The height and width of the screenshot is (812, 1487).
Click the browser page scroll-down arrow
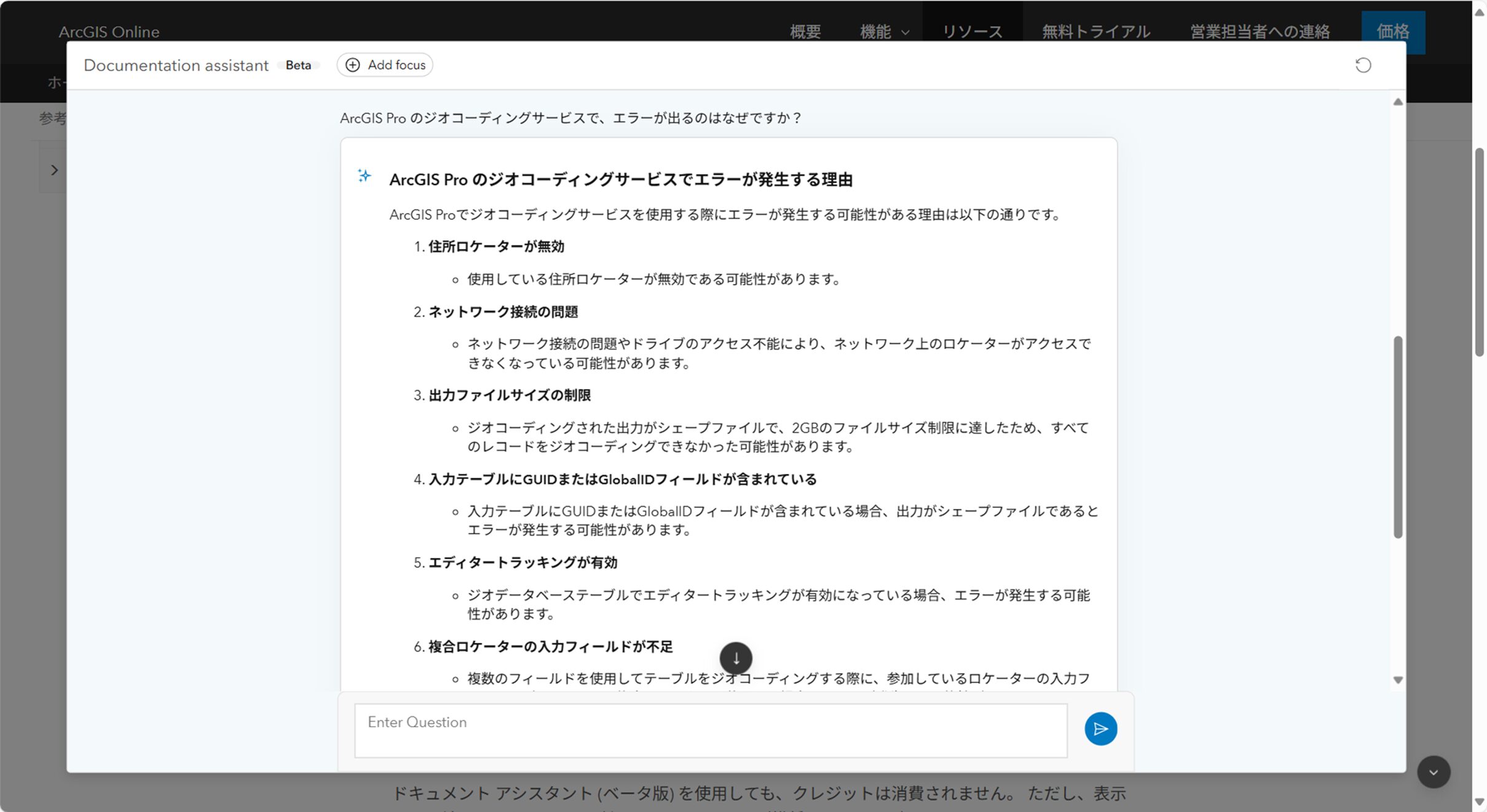click(1480, 803)
